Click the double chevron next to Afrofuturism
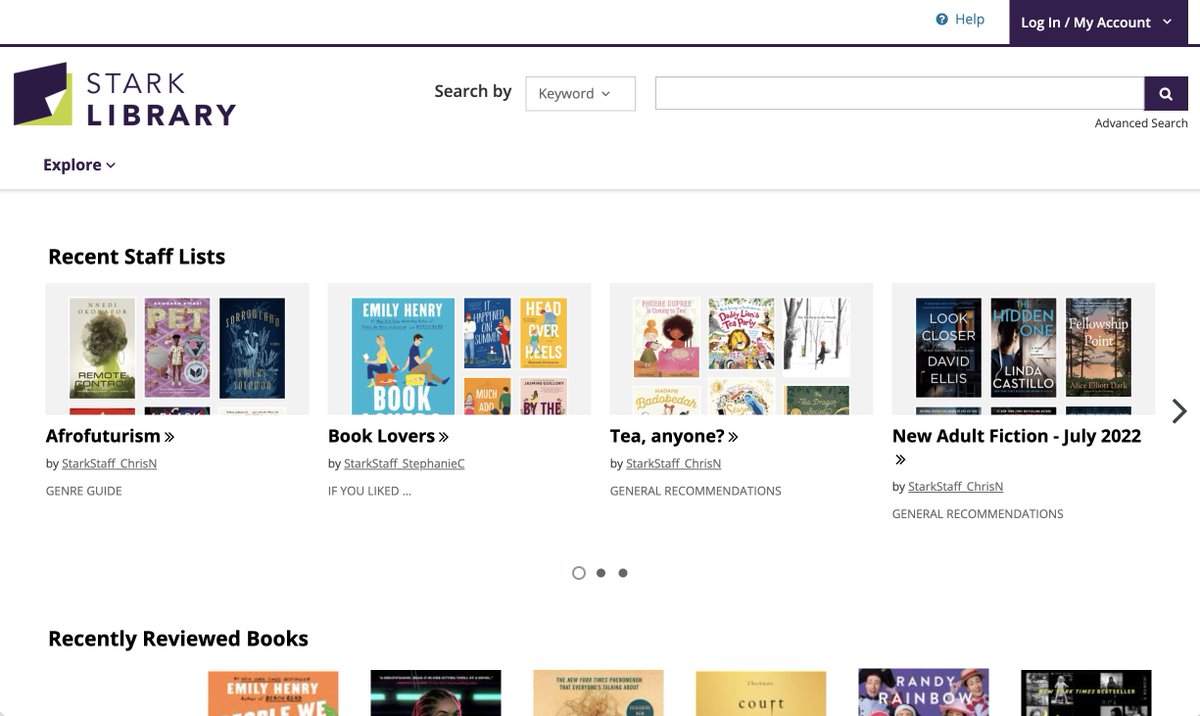This screenshot has width=1200, height=716. click(169, 437)
